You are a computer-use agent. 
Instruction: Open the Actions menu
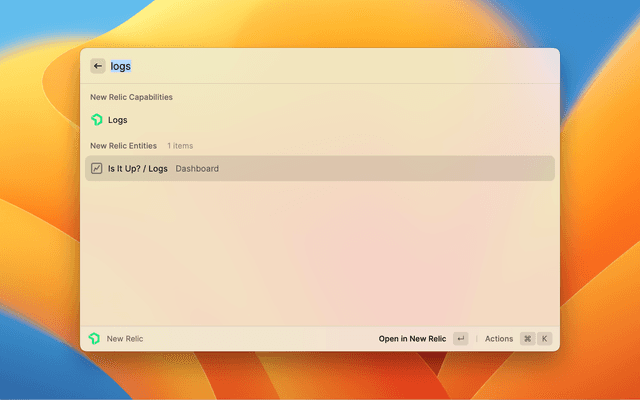pos(499,339)
